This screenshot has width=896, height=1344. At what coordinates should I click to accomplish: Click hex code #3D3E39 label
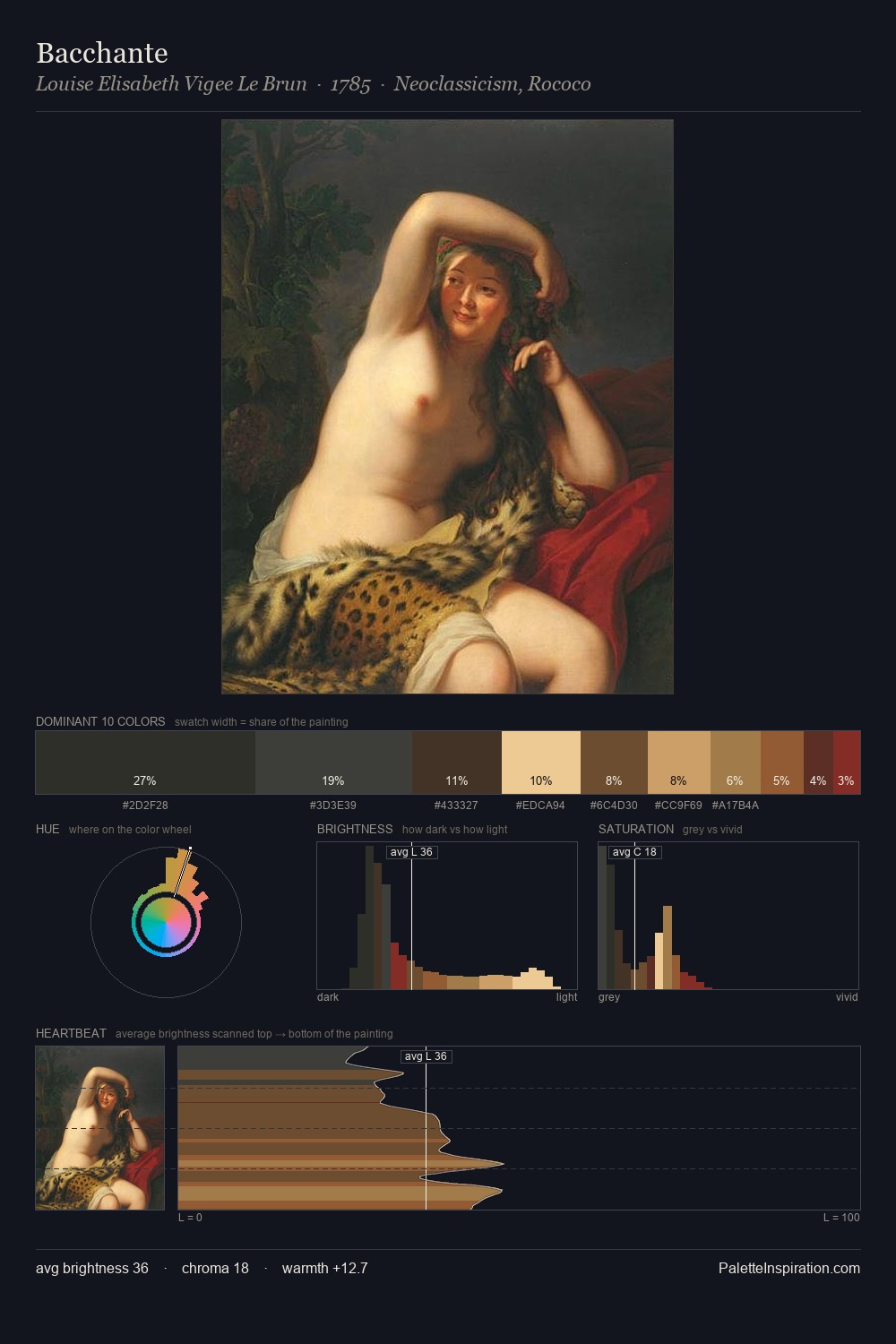[x=333, y=806]
